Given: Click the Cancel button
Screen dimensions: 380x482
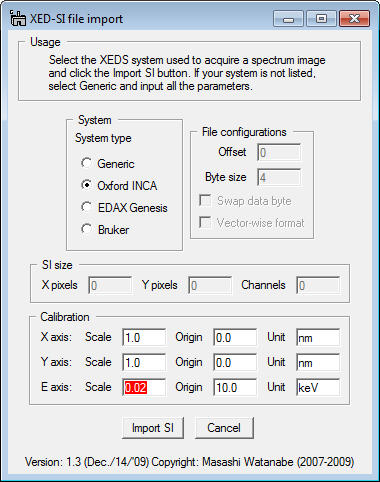Looking at the screenshot, I should click(224, 428).
